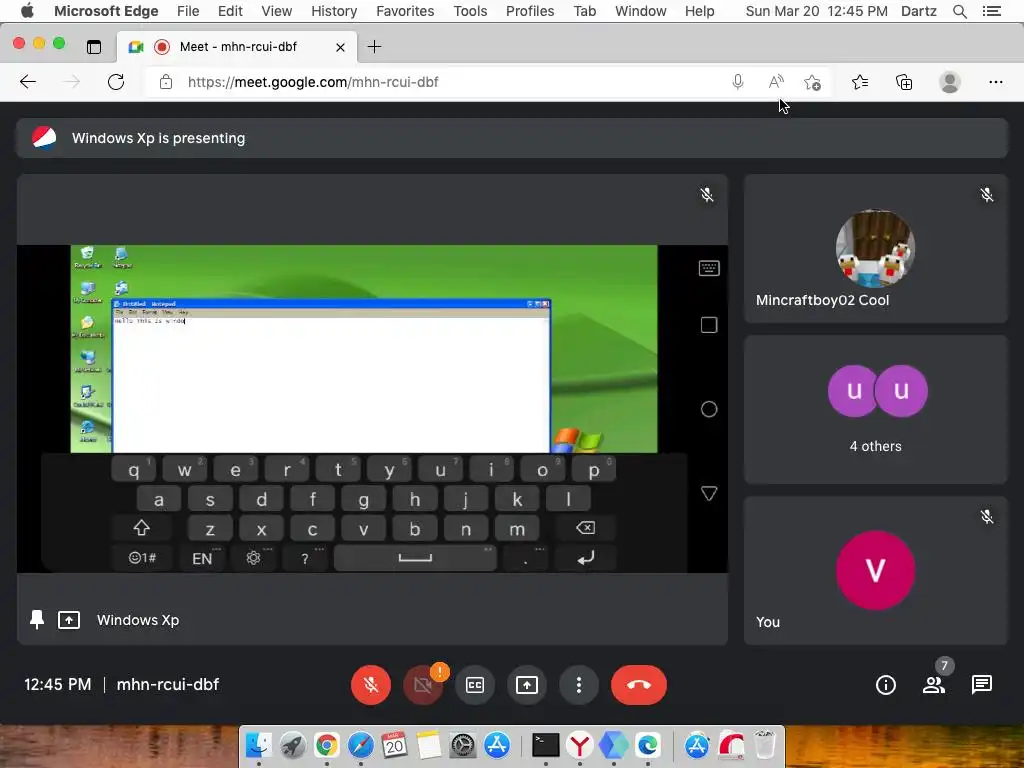This screenshot has height=768, width=1024.
Task: Open the Tools menu
Action: [470, 11]
